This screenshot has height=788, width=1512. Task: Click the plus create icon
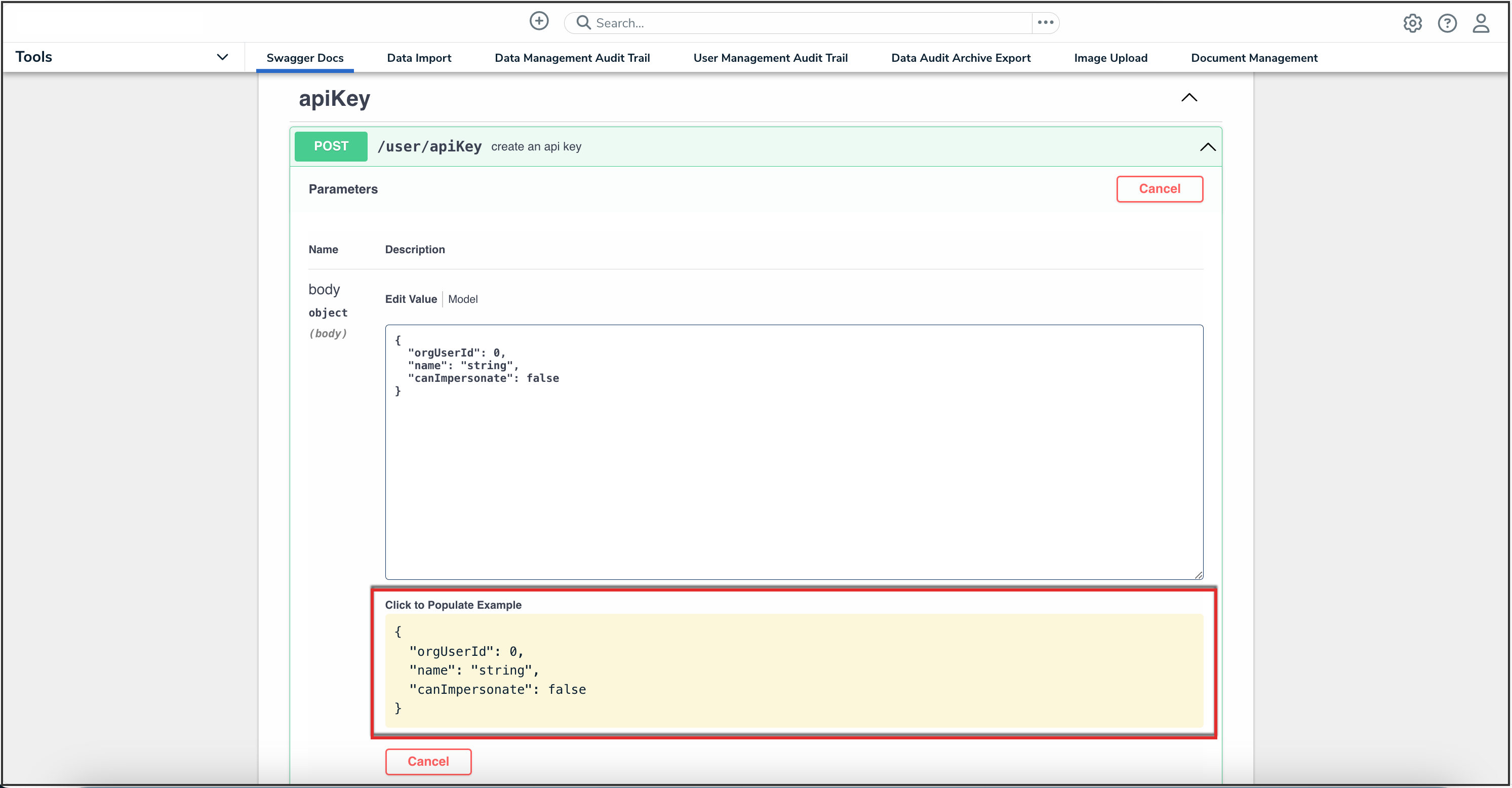[x=538, y=22]
